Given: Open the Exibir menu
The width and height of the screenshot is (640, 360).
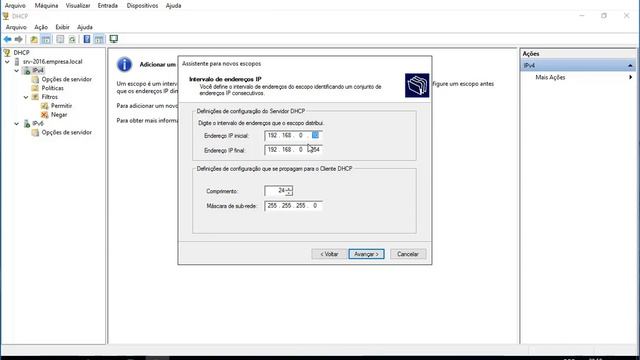Looking at the screenshot, I should pyautogui.click(x=62, y=27).
